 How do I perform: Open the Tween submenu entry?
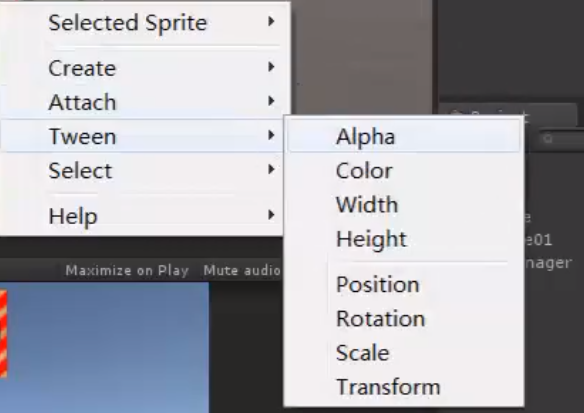[143, 136]
